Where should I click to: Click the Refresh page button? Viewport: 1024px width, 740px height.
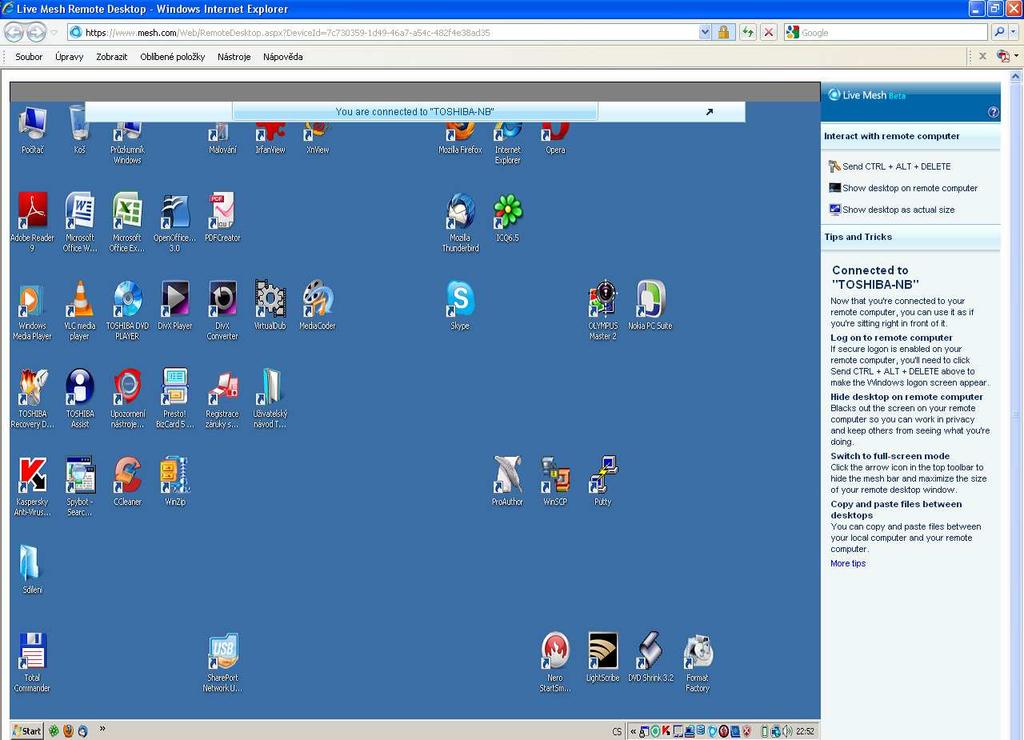(x=748, y=32)
